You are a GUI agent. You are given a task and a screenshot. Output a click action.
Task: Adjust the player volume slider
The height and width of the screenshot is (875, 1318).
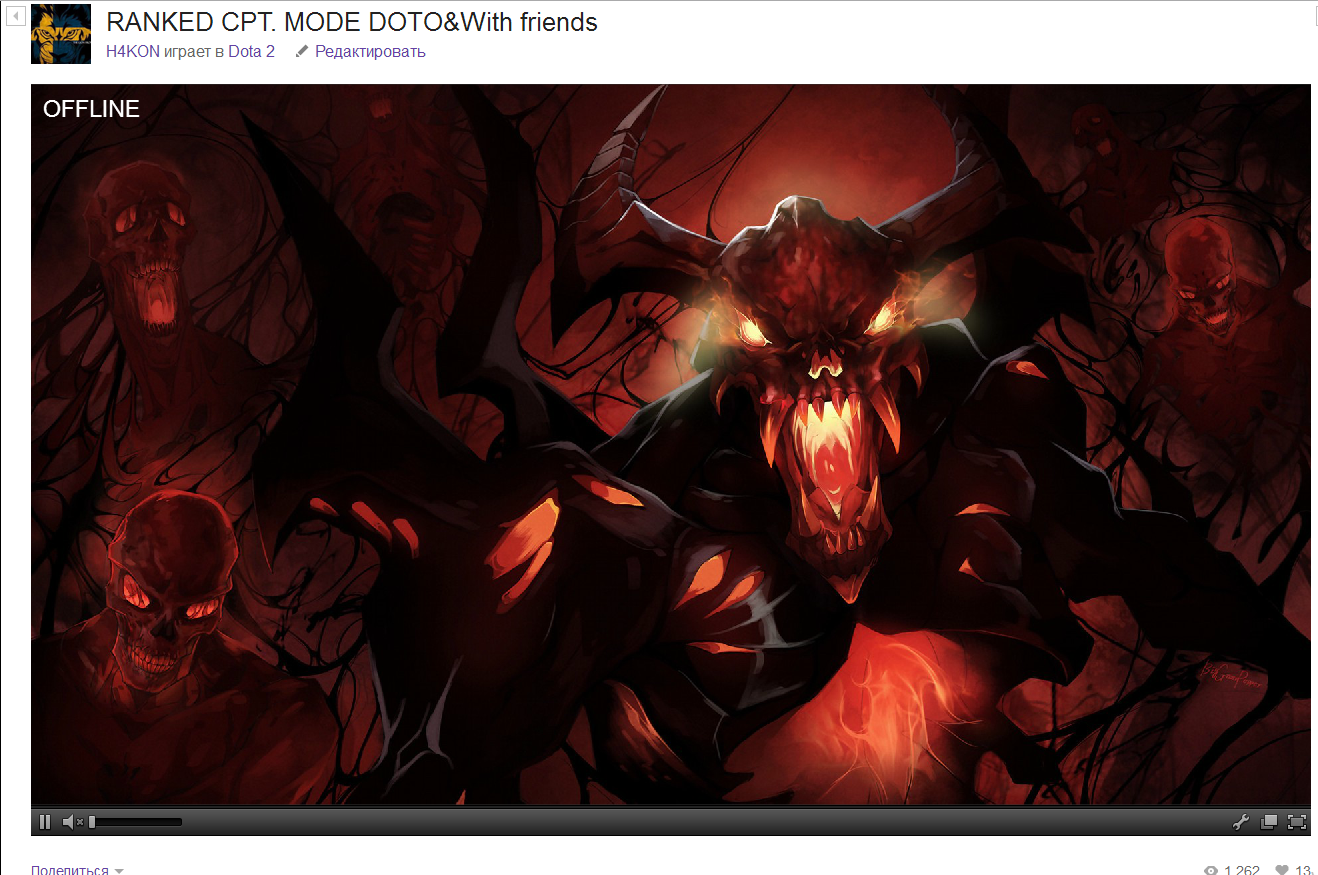pos(136,822)
